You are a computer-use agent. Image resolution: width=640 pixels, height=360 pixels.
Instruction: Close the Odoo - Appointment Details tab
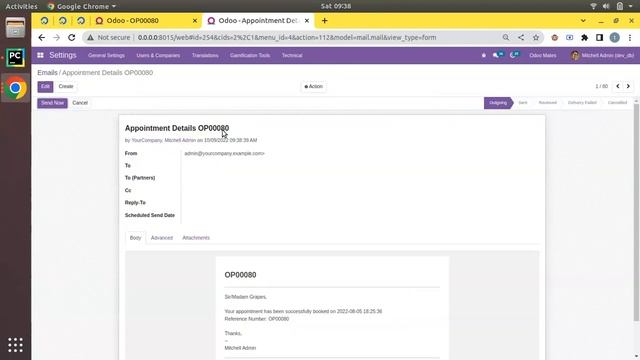tap(307, 20)
